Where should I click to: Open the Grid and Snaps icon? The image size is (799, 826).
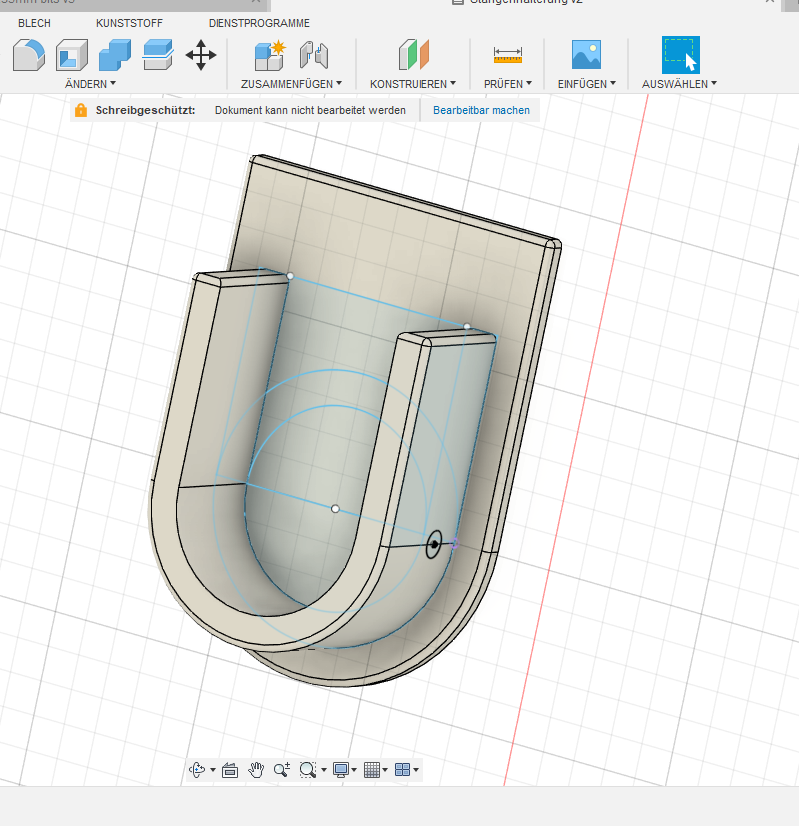372,770
